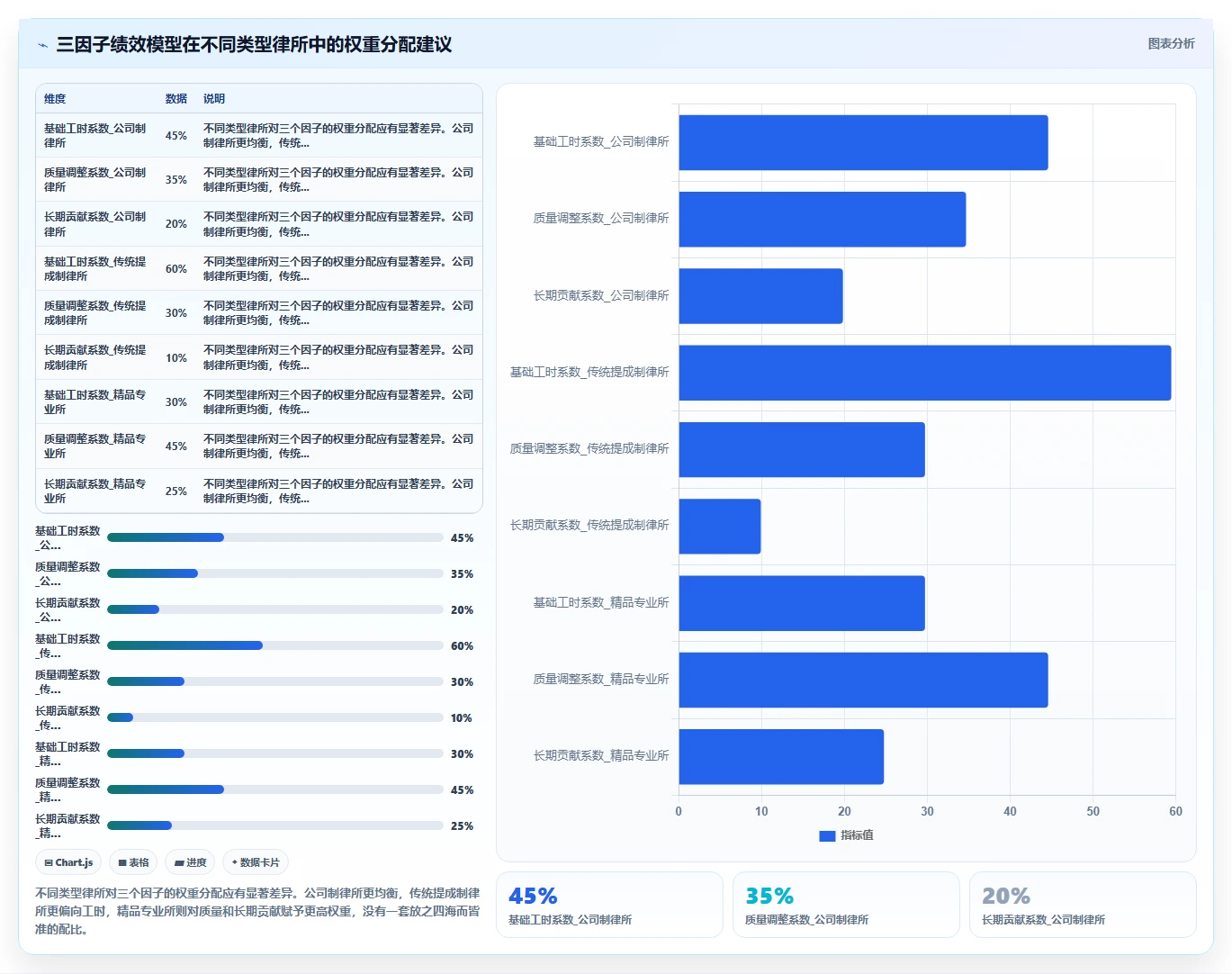Click y-axis label 基础工时系数_传统提成制律所
Image resolution: width=1232 pixels, height=974 pixels.
[589, 372]
